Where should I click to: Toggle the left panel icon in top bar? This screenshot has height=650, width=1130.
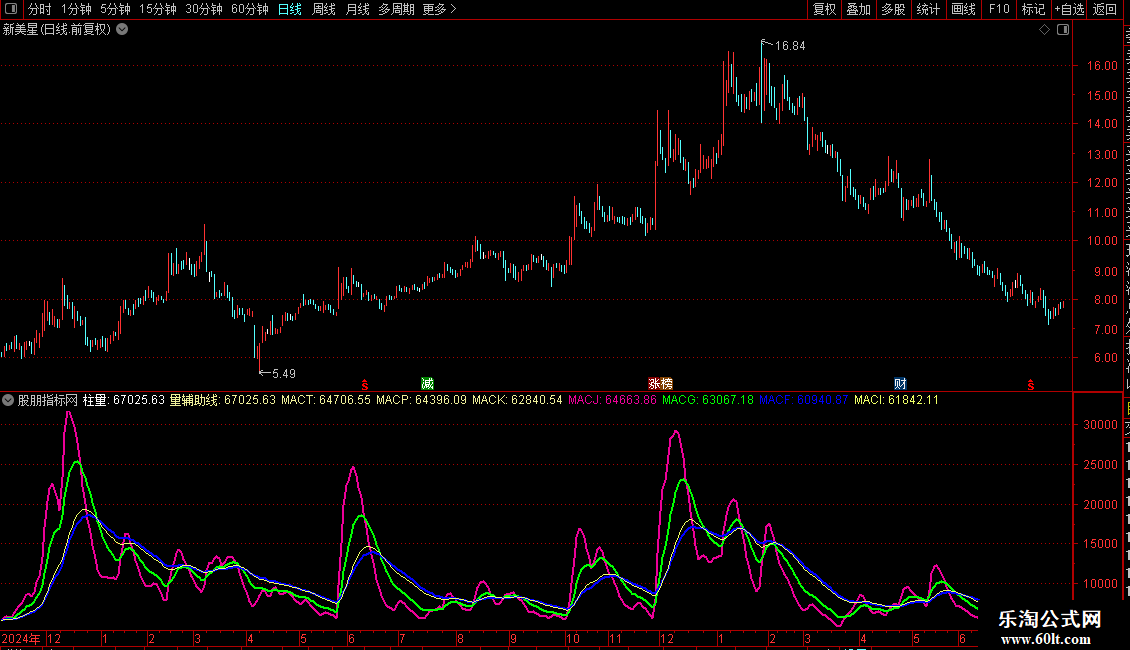pyautogui.click(x=11, y=9)
